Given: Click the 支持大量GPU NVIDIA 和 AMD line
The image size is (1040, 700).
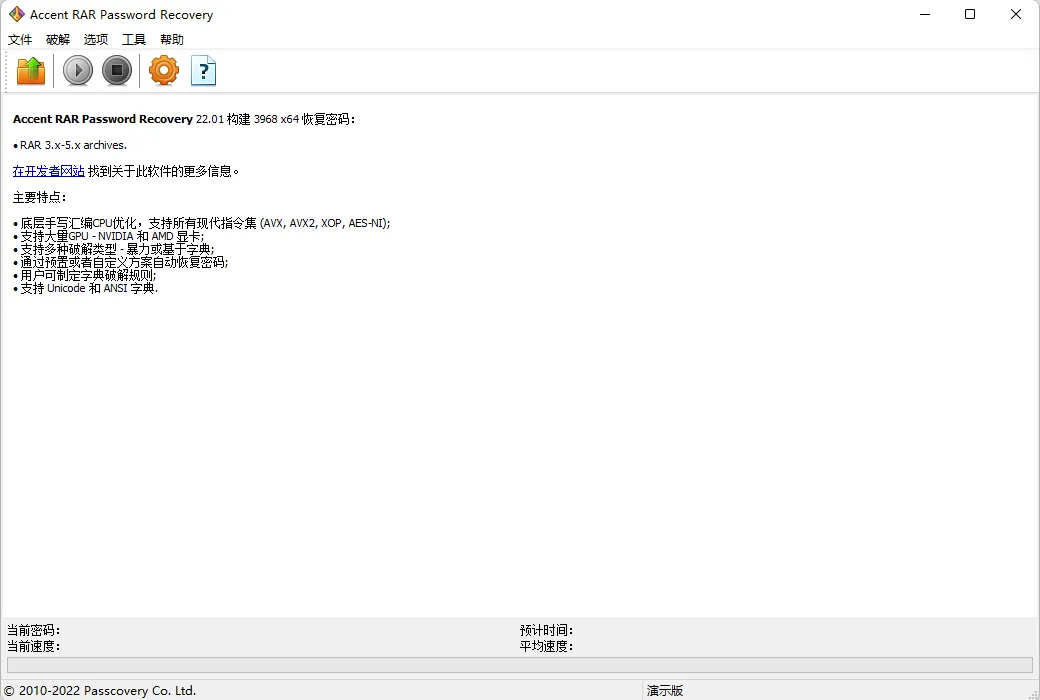Looking at the screenshot, I should coord(109,236).
